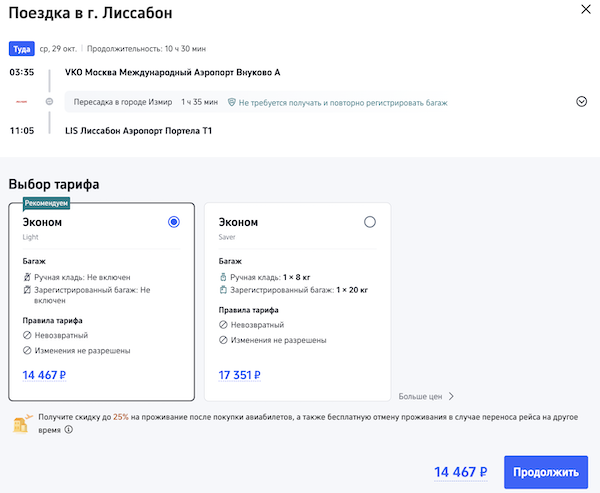The height and width of the screenshot is (493, 600).
Task: Expand flight details with the chevron
Action: click(x=581, y=101)
